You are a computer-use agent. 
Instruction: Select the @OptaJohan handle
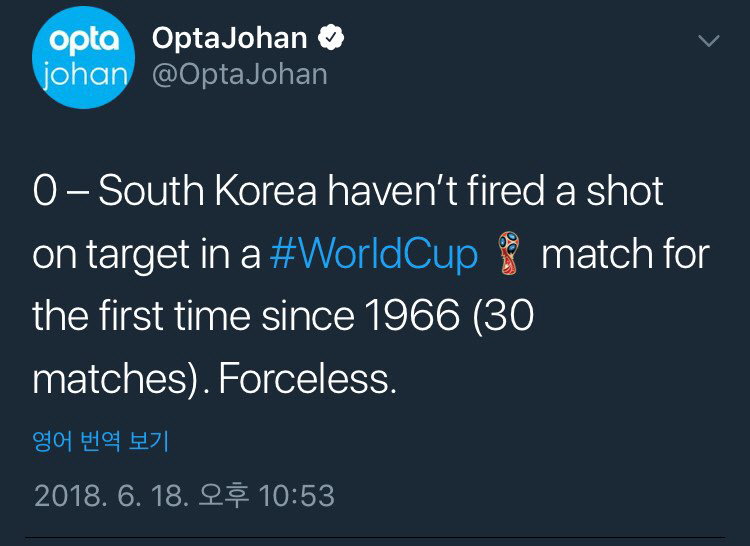(239, 75)
